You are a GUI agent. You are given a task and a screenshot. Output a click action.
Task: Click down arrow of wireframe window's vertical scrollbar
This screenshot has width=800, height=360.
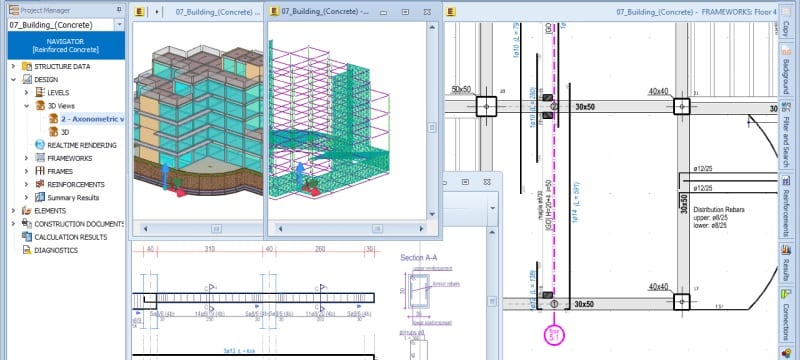point(432,215)
